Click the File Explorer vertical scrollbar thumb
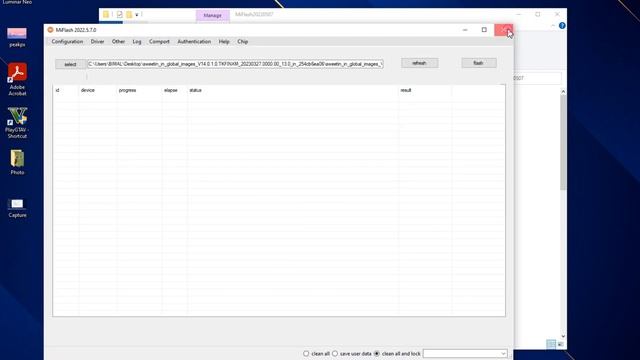640x360 pixels. pyautogui.click(x=563, y=142)
